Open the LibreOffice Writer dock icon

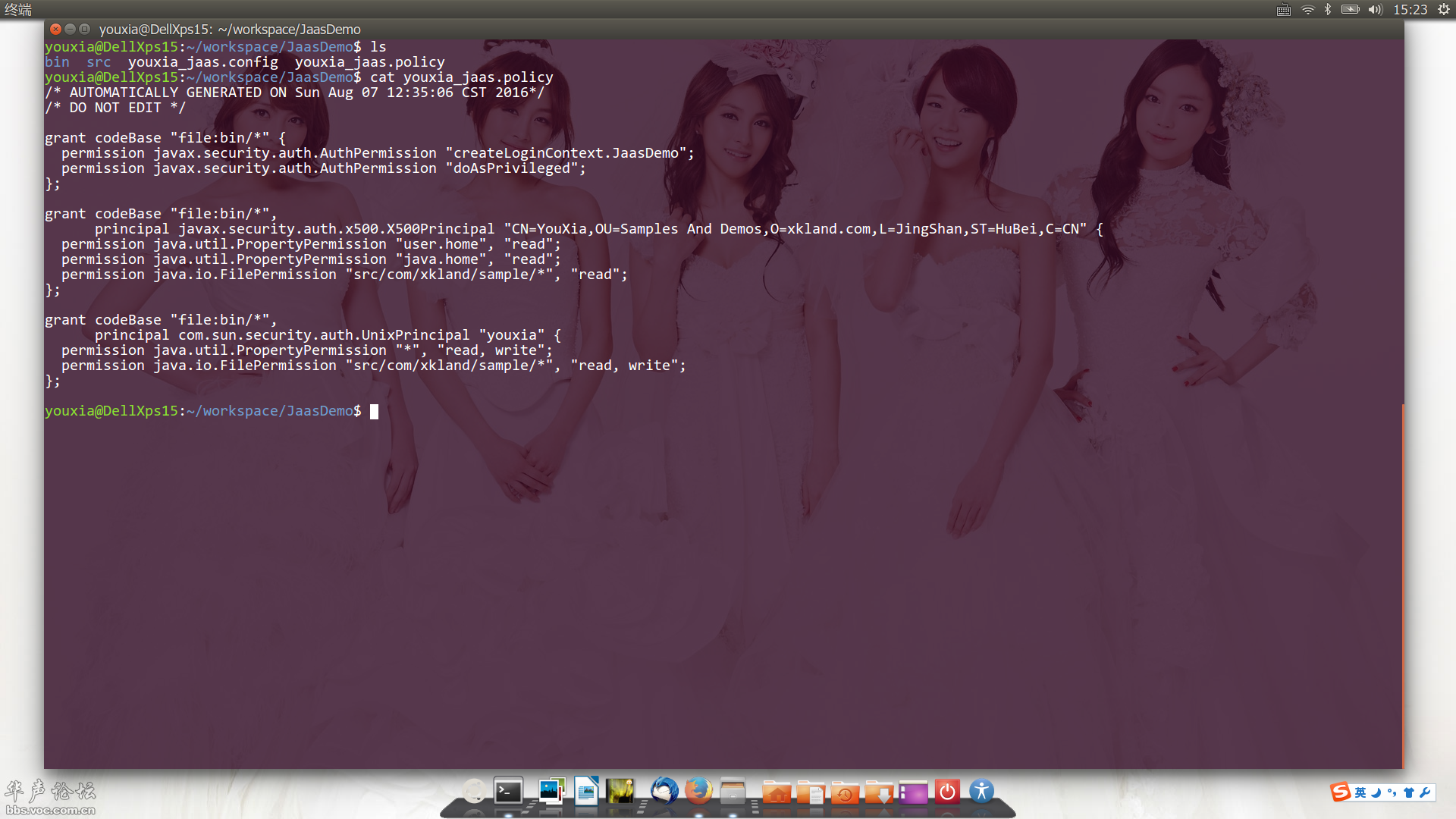586,791
